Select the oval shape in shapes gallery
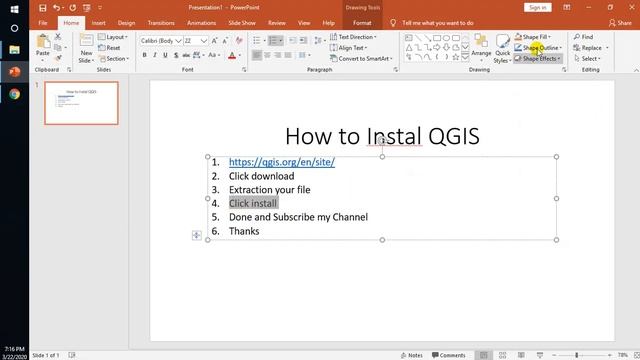 pyautogui.click(x=447, y=38)
